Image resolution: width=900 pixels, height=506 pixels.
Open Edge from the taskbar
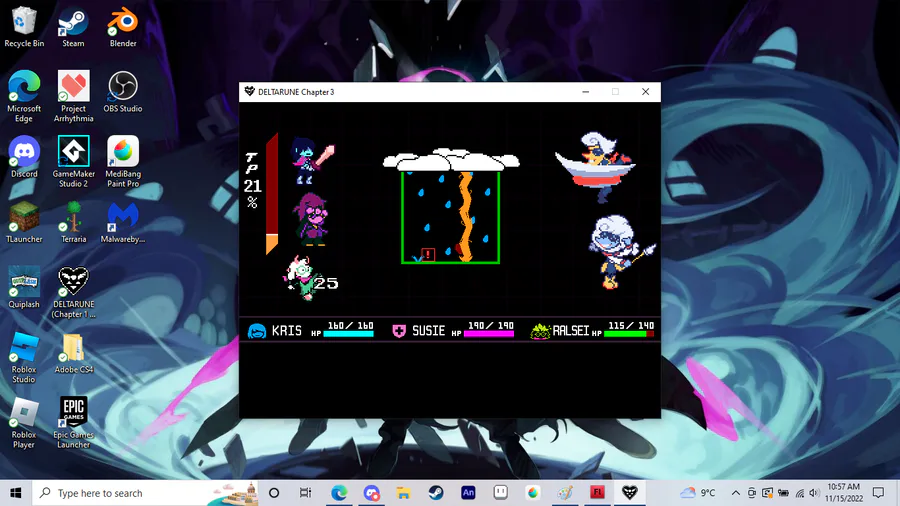(x=339, y=493)
